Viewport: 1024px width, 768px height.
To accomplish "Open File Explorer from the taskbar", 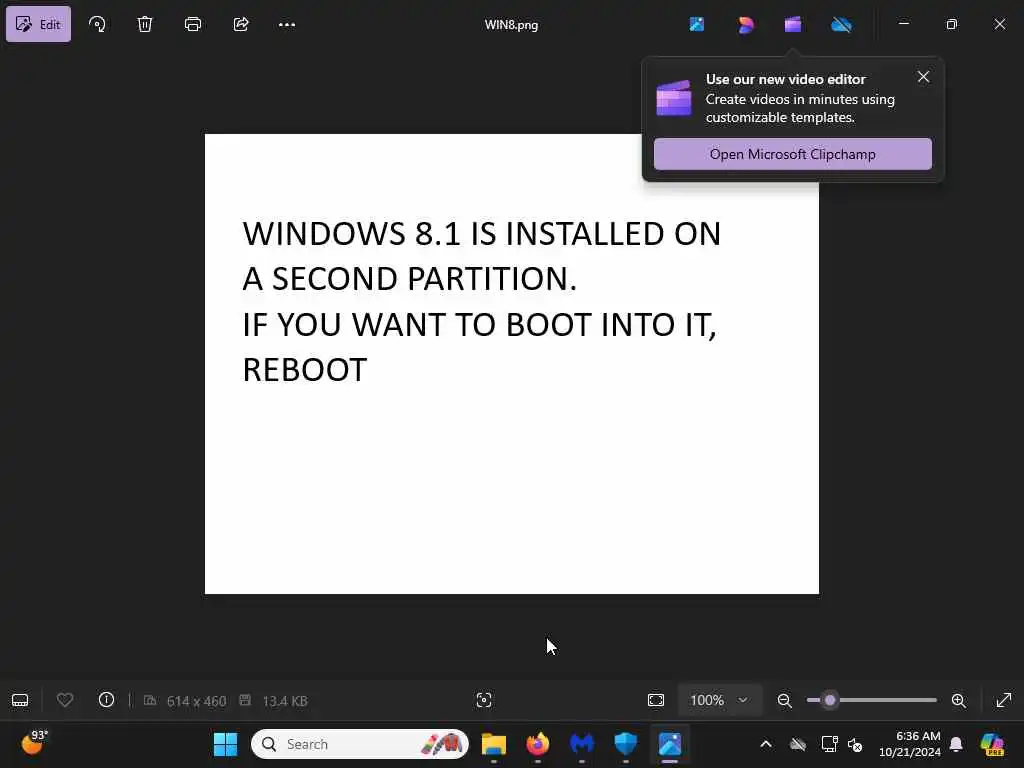I will [x=494, y=744].
